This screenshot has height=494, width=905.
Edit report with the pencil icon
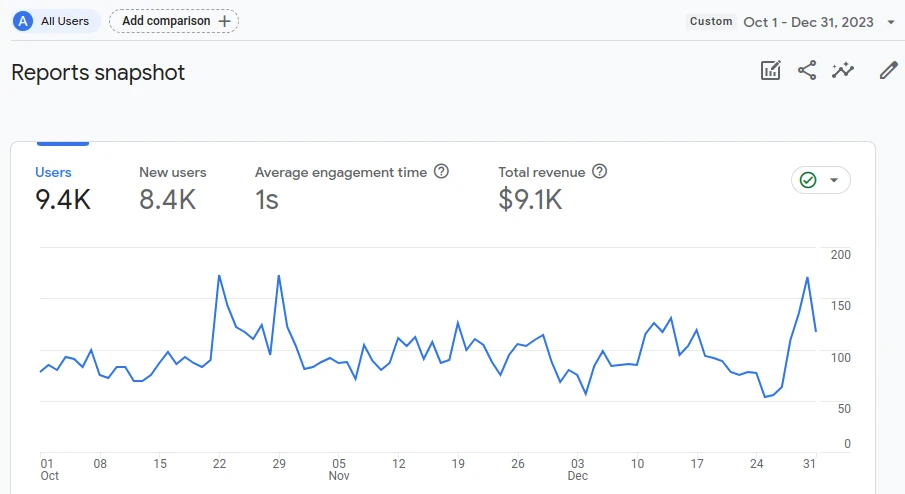pos(888,70)
